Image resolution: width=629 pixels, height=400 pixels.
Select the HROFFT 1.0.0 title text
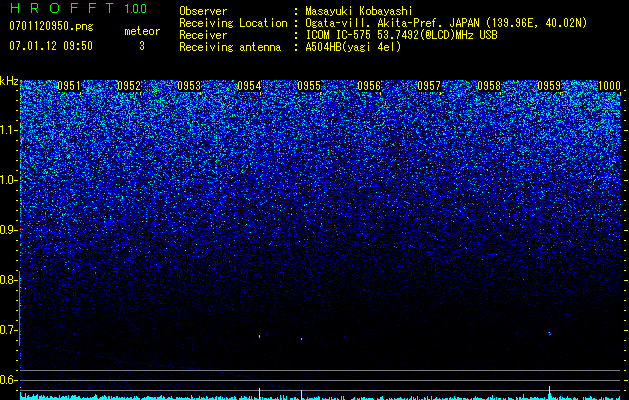point(79,8)
